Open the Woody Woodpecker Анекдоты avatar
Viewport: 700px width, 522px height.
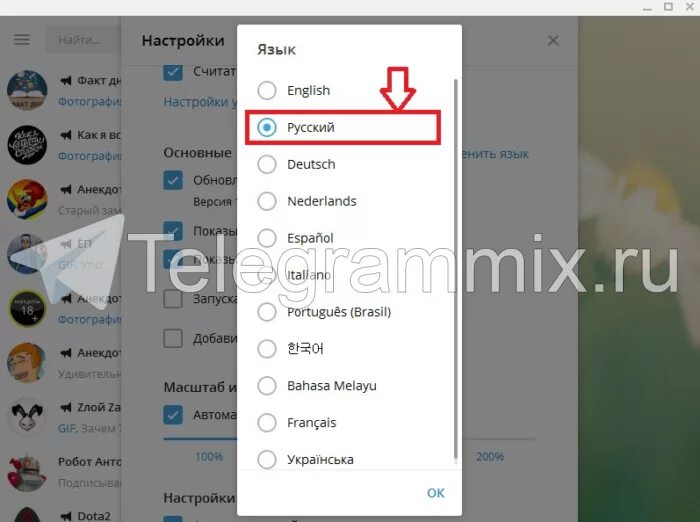27,199
